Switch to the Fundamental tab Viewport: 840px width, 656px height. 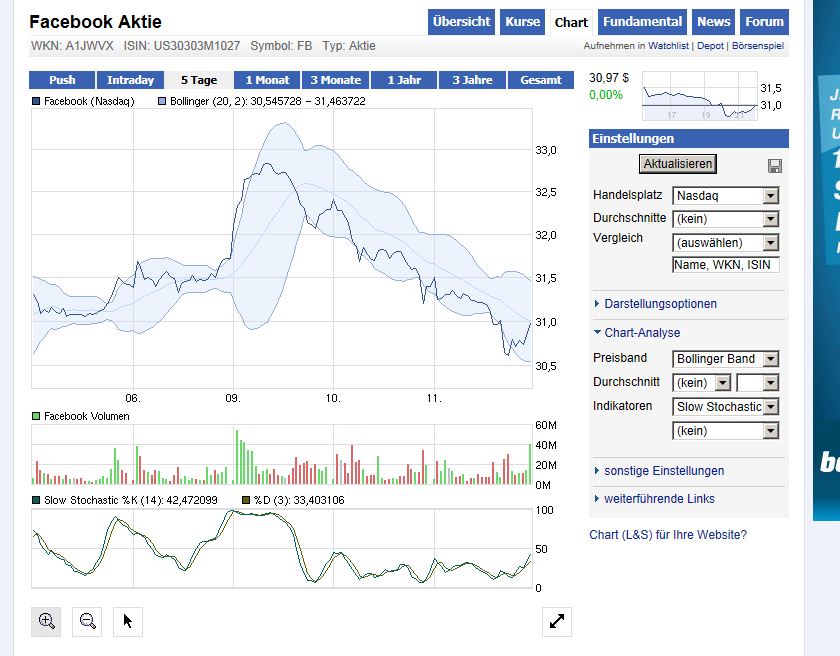pos(643,22)
